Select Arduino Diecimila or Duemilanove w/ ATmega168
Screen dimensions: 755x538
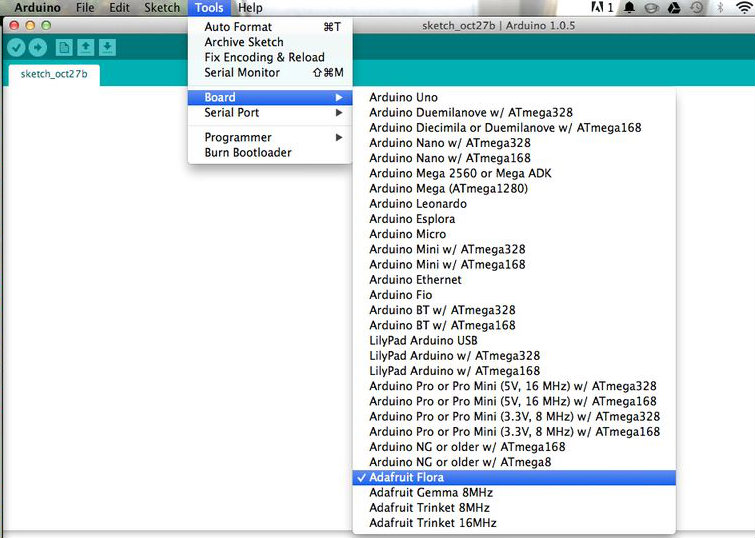click(x=514, y=128)
